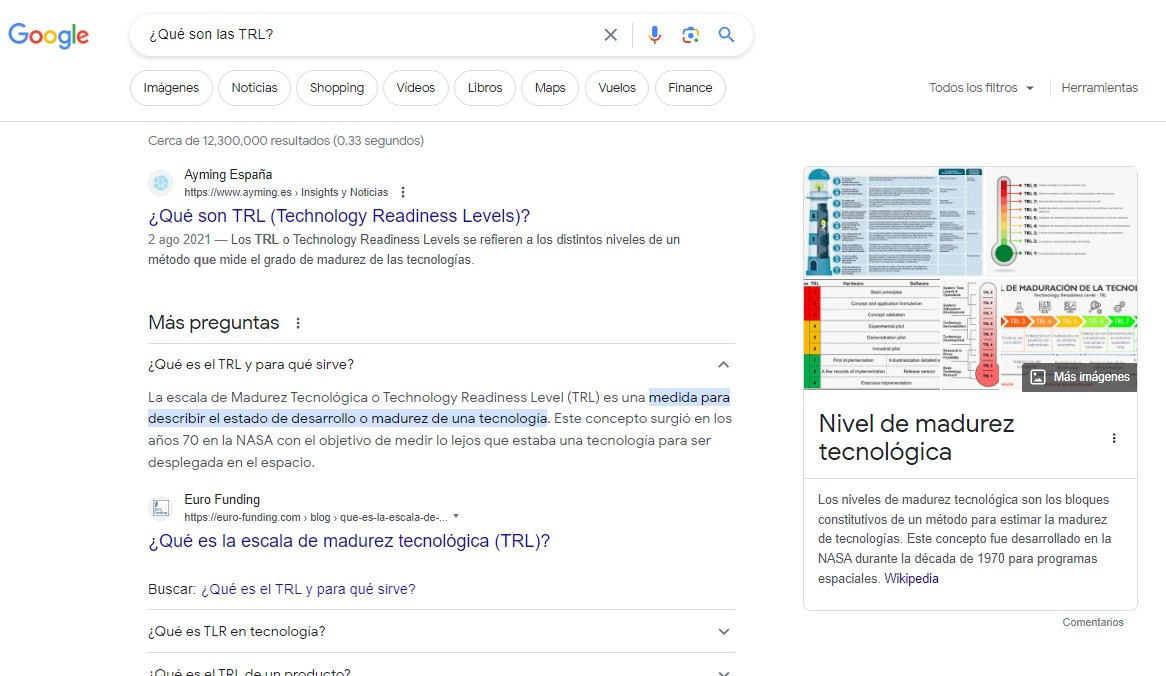
Task: Click euro-funding.com breadcrumb URL
Action: [x=316, y=517]
